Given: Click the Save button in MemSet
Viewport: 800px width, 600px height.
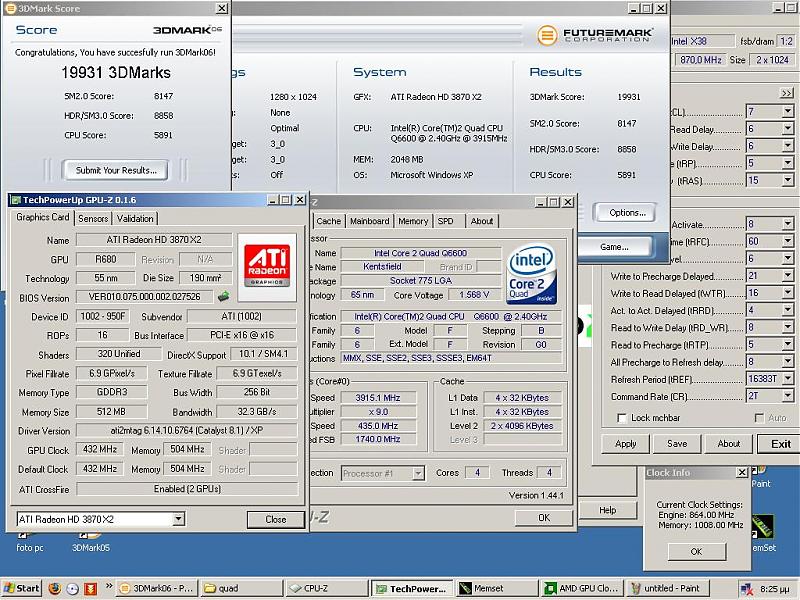Looking at the screenshot, I should click(677, 444).
